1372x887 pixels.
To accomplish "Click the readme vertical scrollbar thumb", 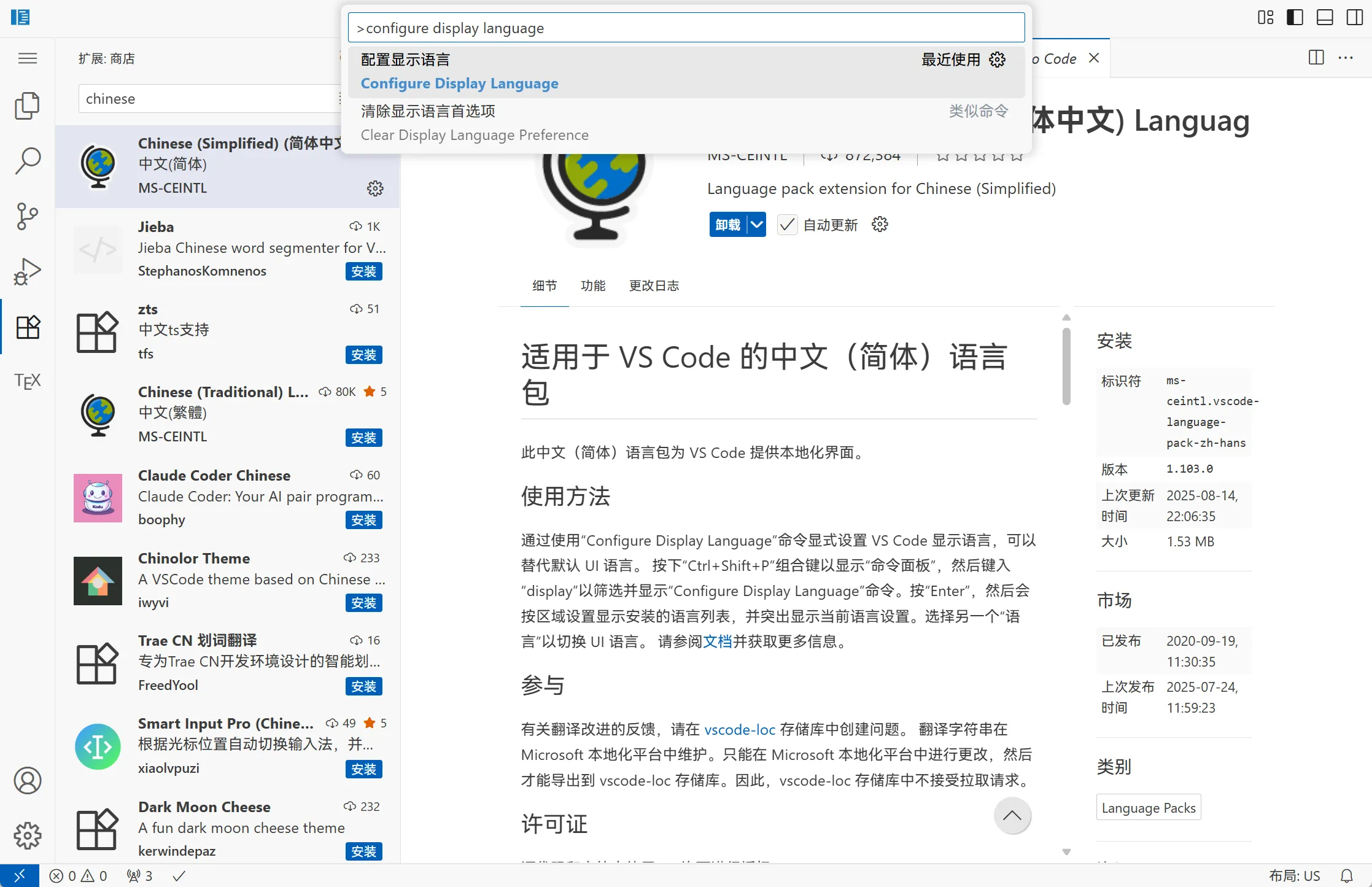I will pyautogui.click(x=1067, y=366).
